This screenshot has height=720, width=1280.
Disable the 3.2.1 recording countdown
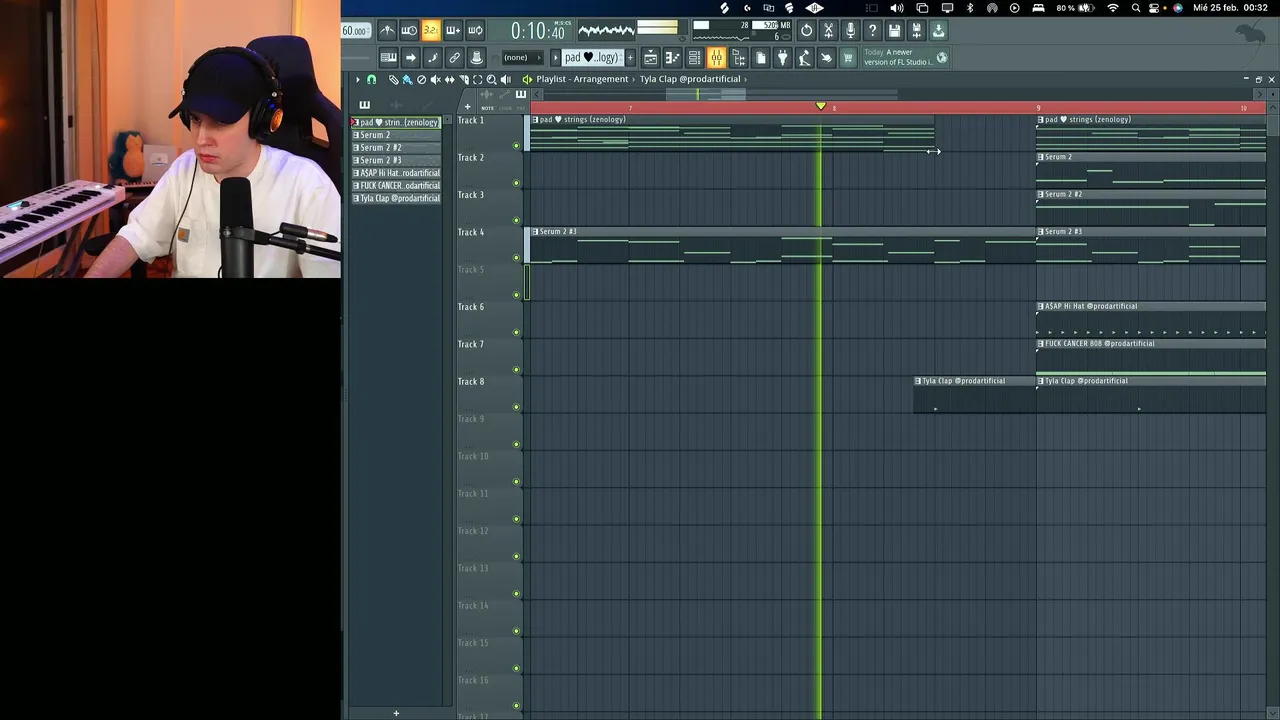click(430, 30)
